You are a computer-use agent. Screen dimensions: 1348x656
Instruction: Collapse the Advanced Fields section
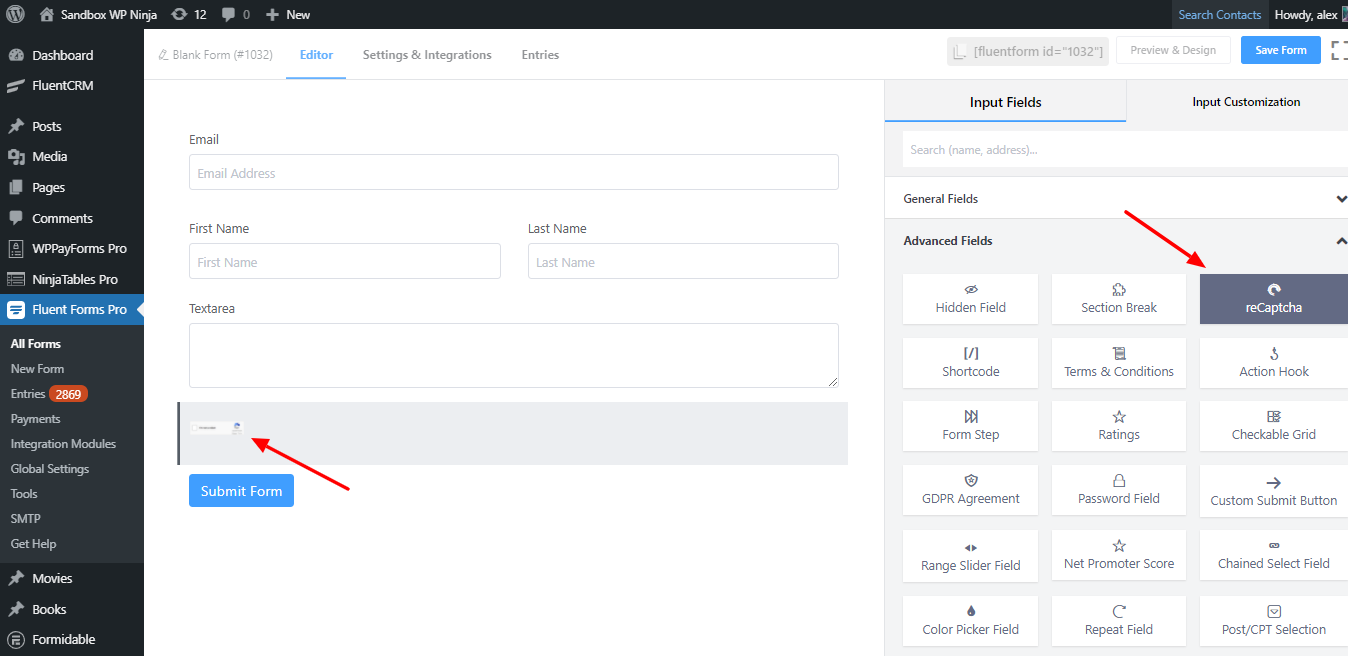tap(1341, 241)
